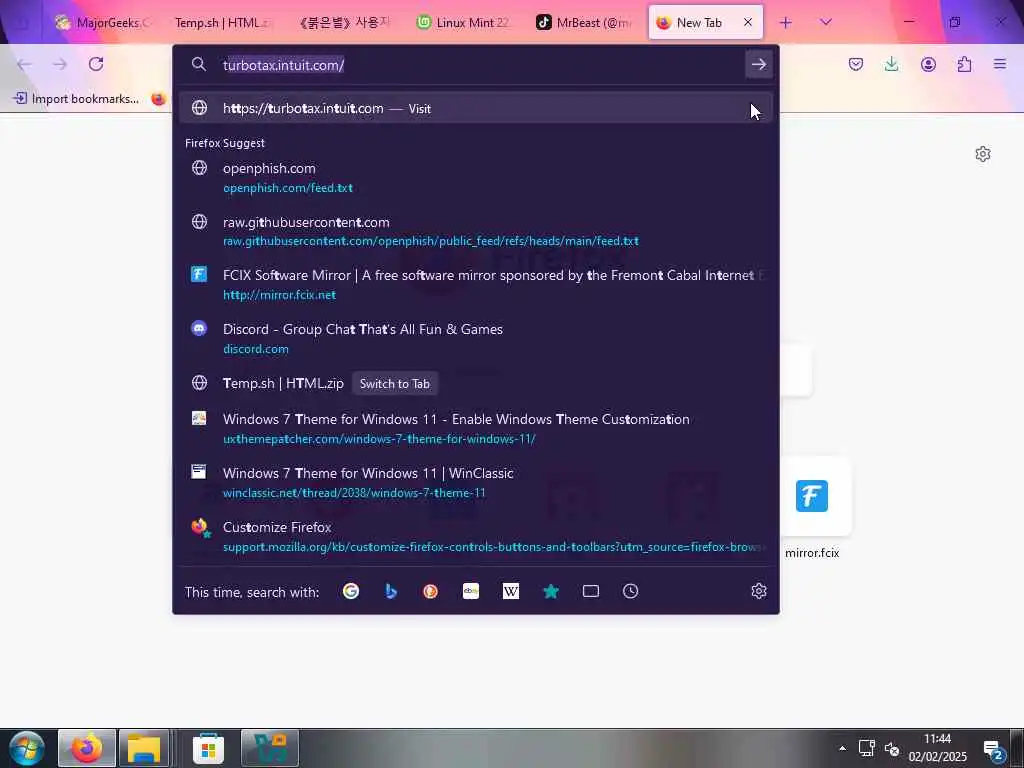Viewport: 1024px width, 768px height.
Task: Click the taskbar clock showing 11:44
Action: (937, 748)
